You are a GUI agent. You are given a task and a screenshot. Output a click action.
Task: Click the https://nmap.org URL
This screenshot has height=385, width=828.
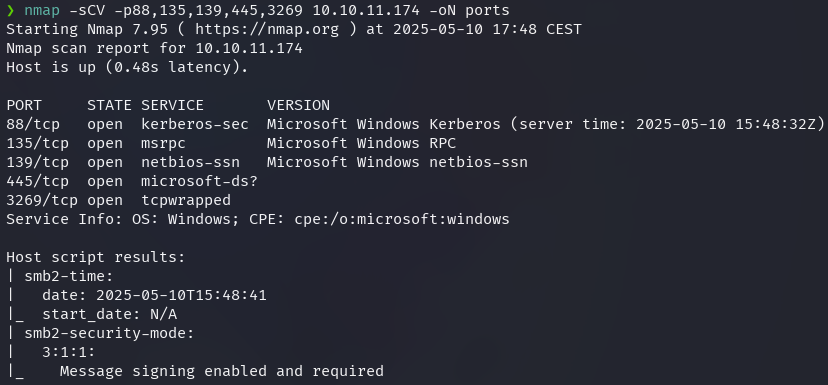coord(267,29)
